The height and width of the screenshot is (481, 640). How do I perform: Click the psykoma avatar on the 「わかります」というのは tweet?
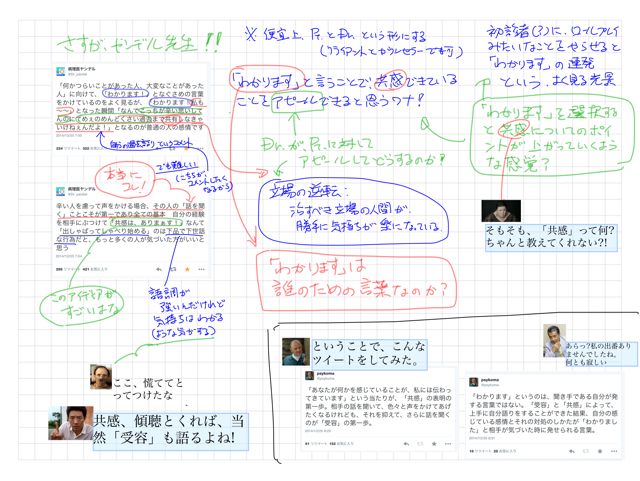(x=473, y=382)
